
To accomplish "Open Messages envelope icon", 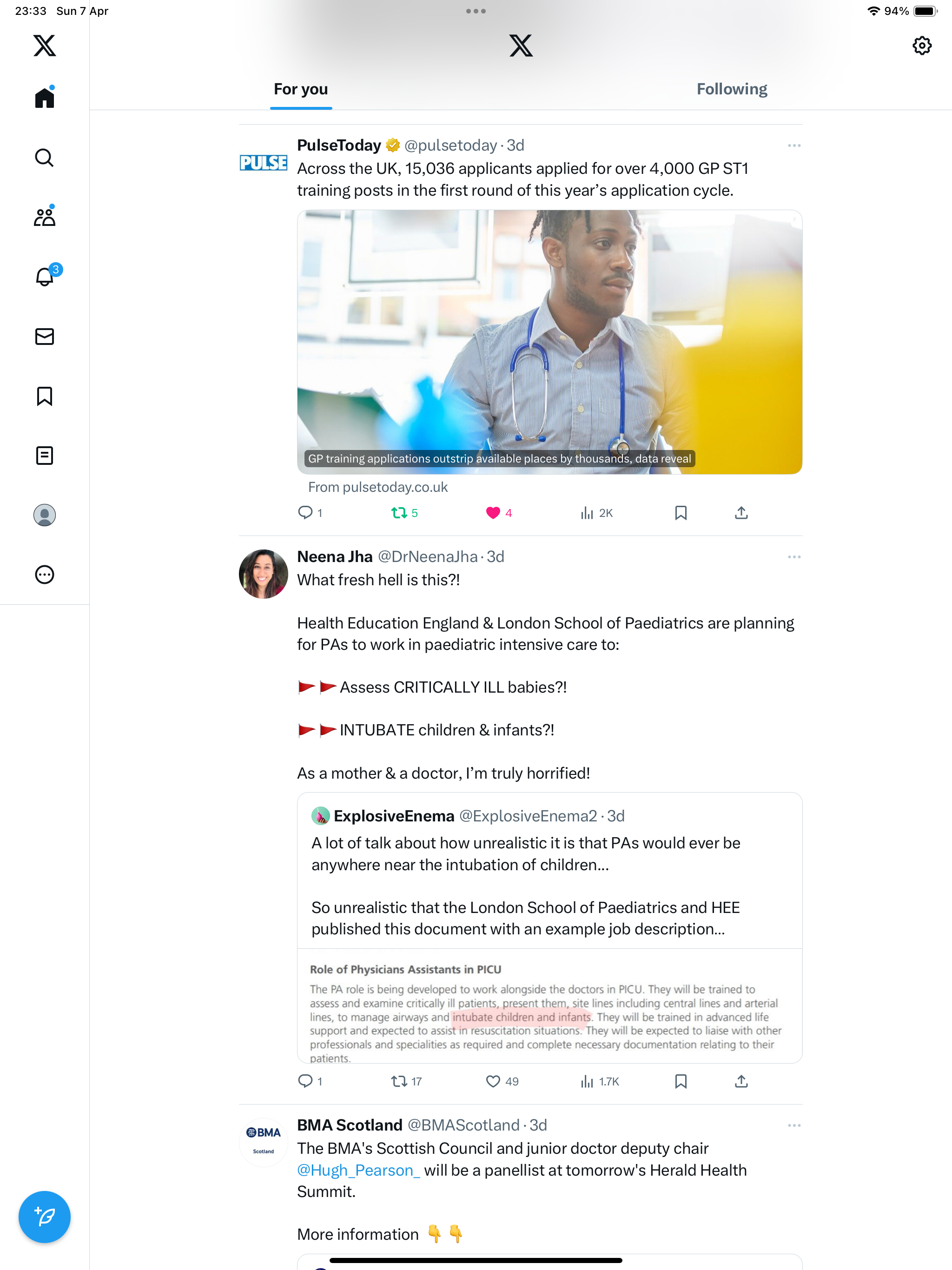I will (44, 337).
